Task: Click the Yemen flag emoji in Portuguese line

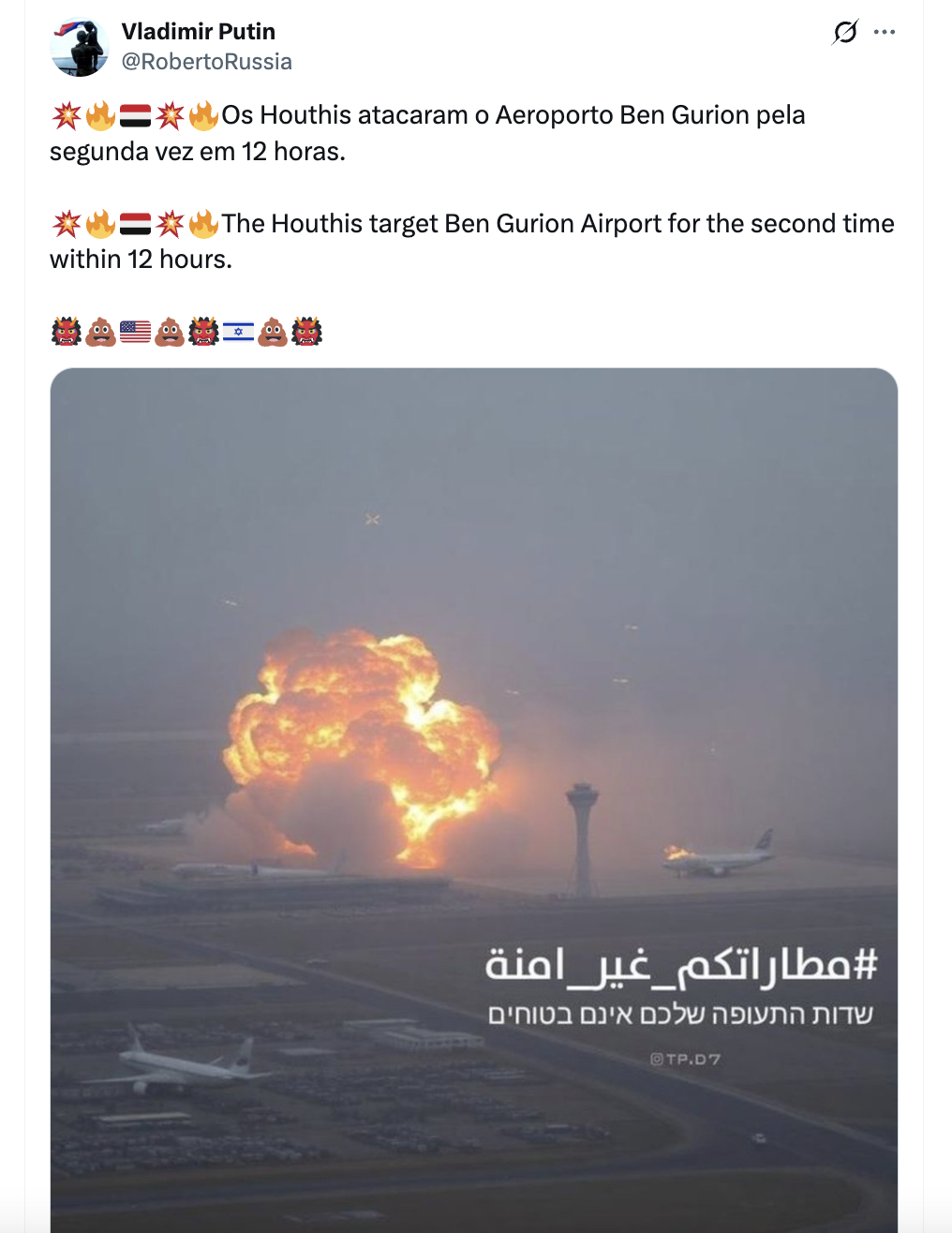Action: [x=135, y=116]
